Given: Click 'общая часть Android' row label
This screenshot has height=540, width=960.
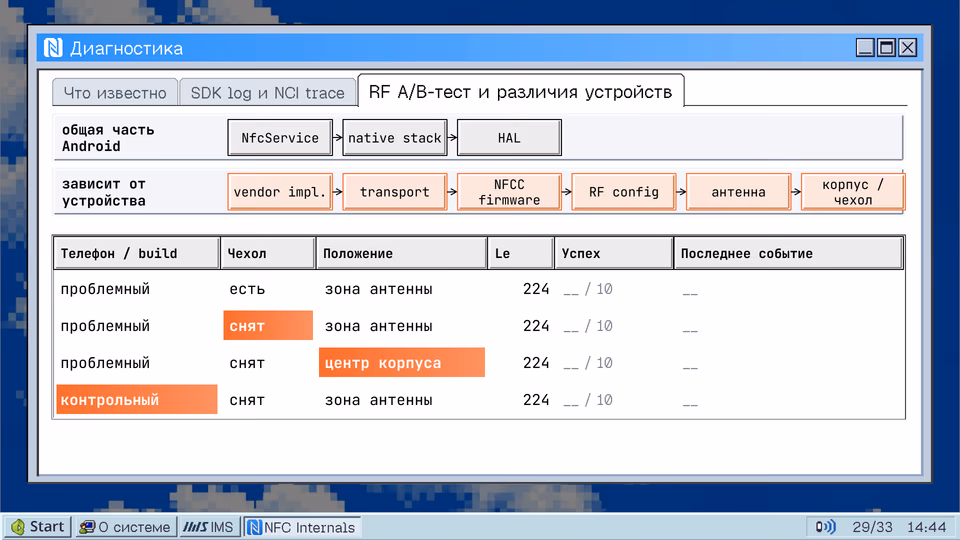Looking at the screenshot, I should pyautogui.click(x=108, y=138).
